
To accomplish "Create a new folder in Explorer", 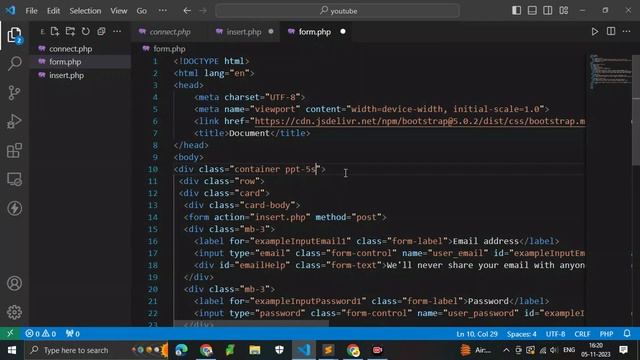I will pos(70,31).
